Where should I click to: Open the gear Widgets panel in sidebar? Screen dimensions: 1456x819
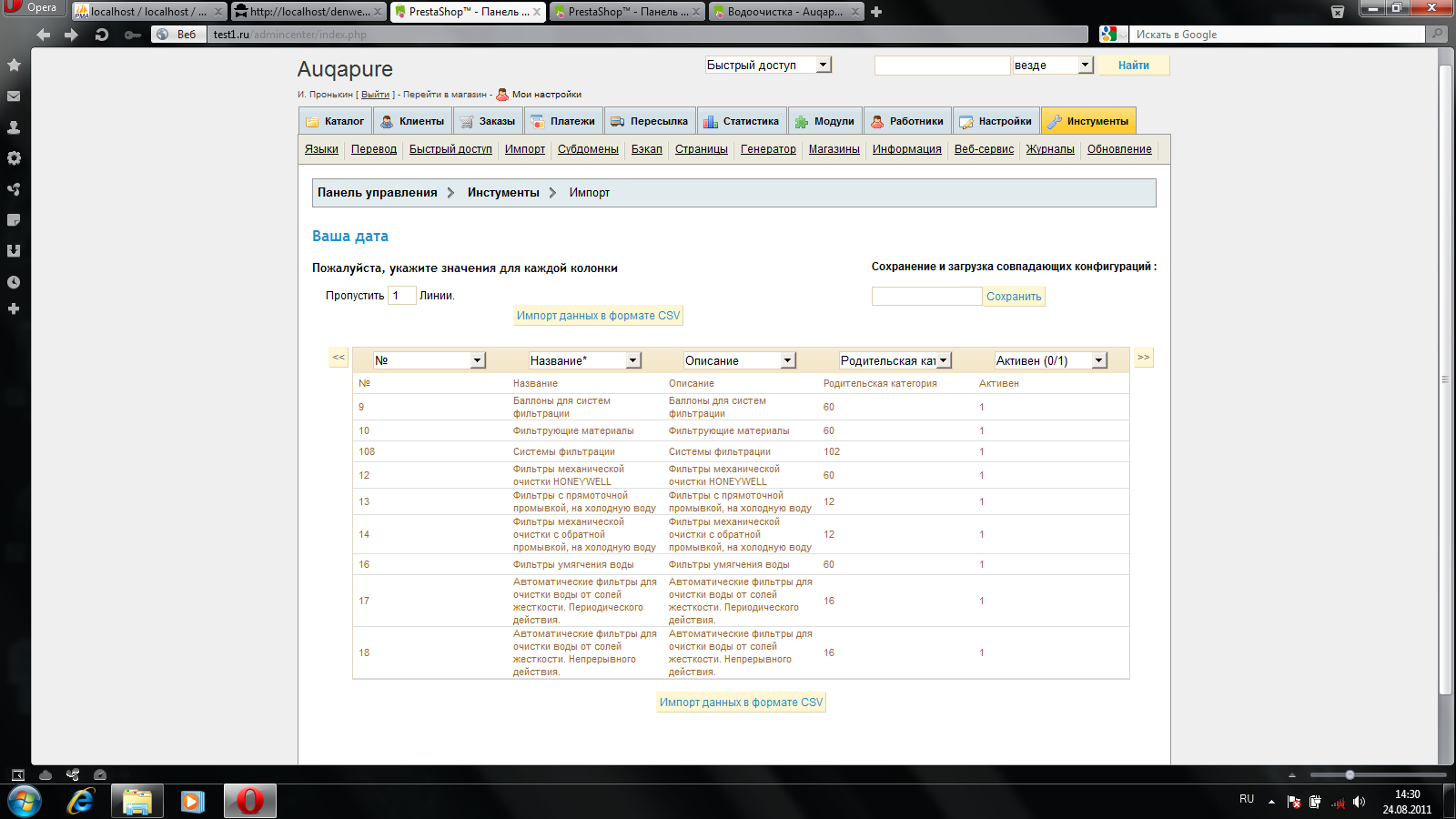14,158
